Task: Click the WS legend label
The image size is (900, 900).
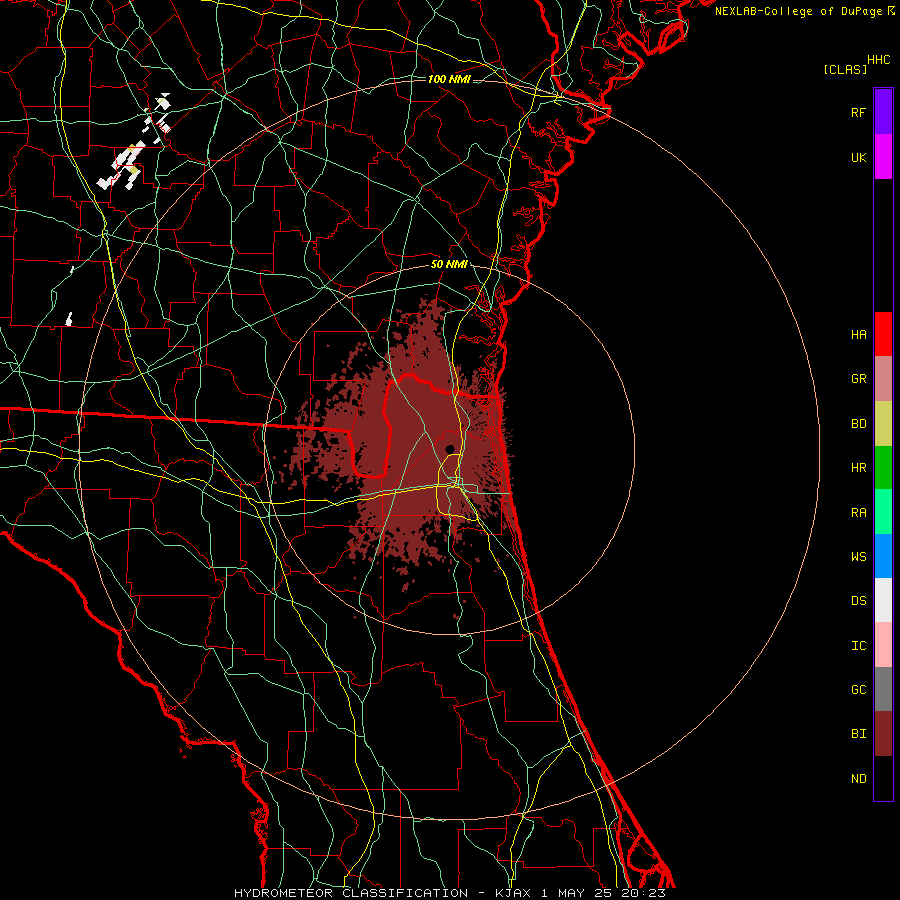Action: point(858,556)
